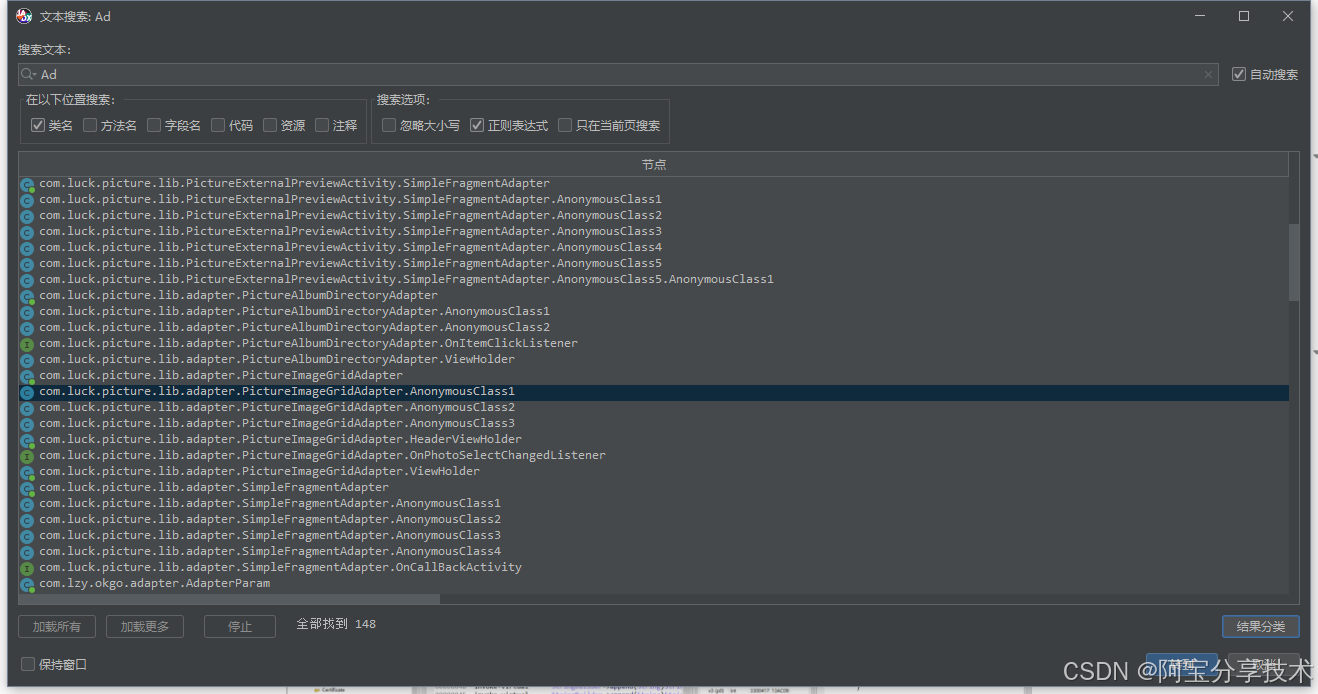Click the class icon beside PictureAlbumDirectoryAdapter.AnonymousClass2

pyautogui.click(x=28, y=328)
